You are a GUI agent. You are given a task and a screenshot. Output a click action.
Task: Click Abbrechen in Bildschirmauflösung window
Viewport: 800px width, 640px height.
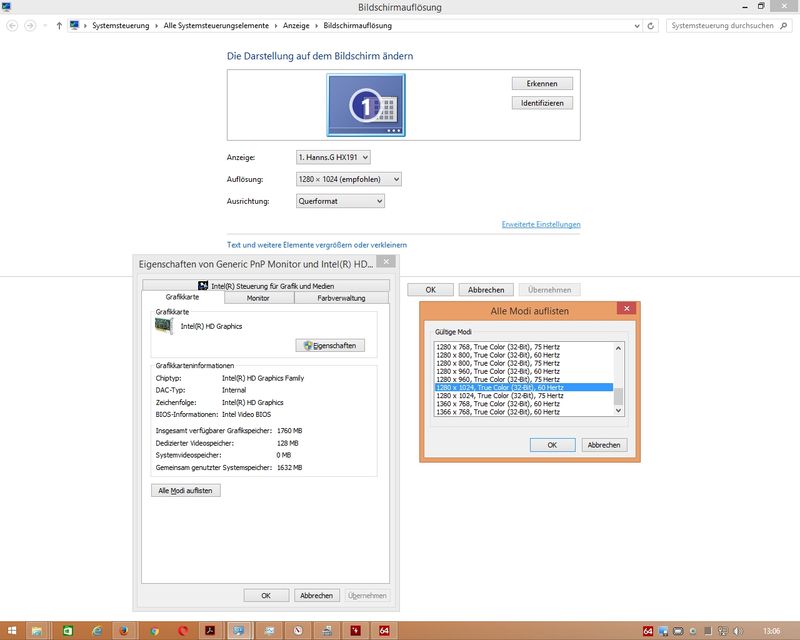pos(486,290)
